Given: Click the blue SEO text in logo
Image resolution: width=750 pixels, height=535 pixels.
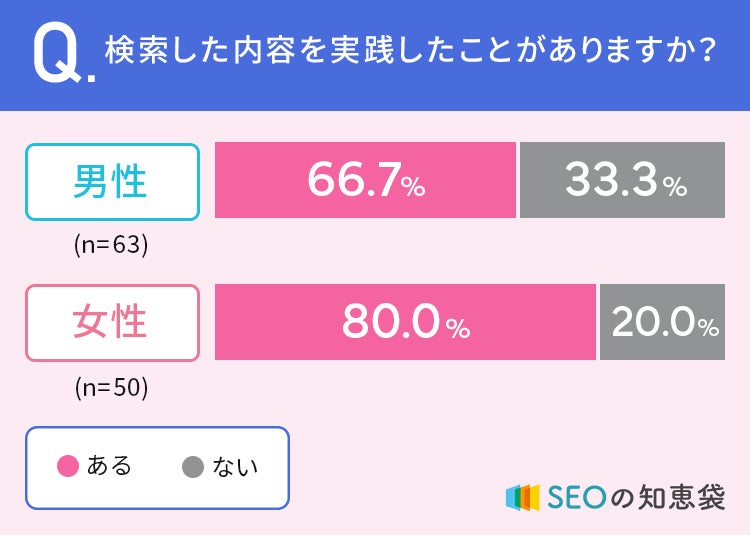Looking at the screenshot, I should pyautogui.click(x=575, y=496).
